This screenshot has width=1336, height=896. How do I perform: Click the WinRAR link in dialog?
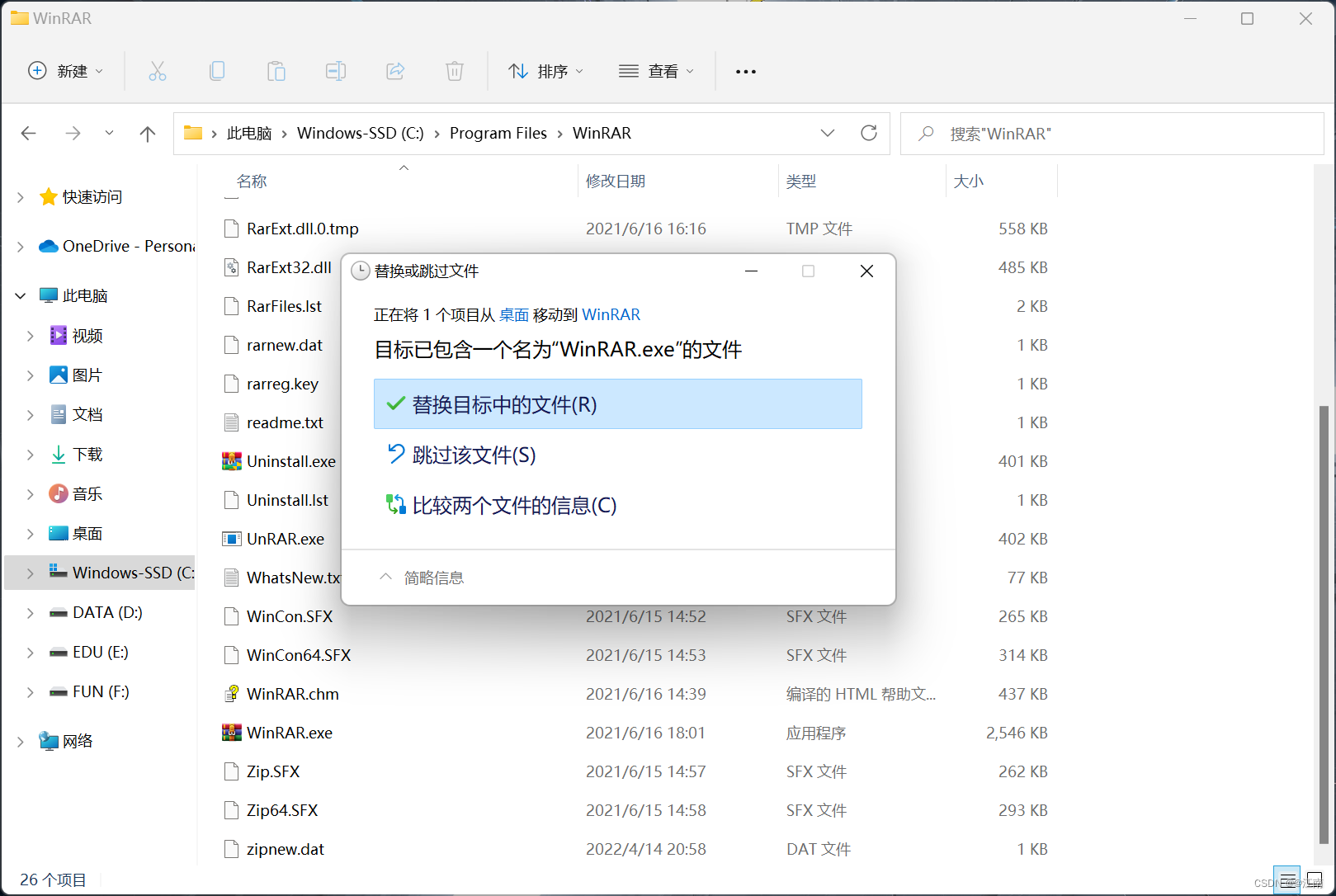(611, 314)
